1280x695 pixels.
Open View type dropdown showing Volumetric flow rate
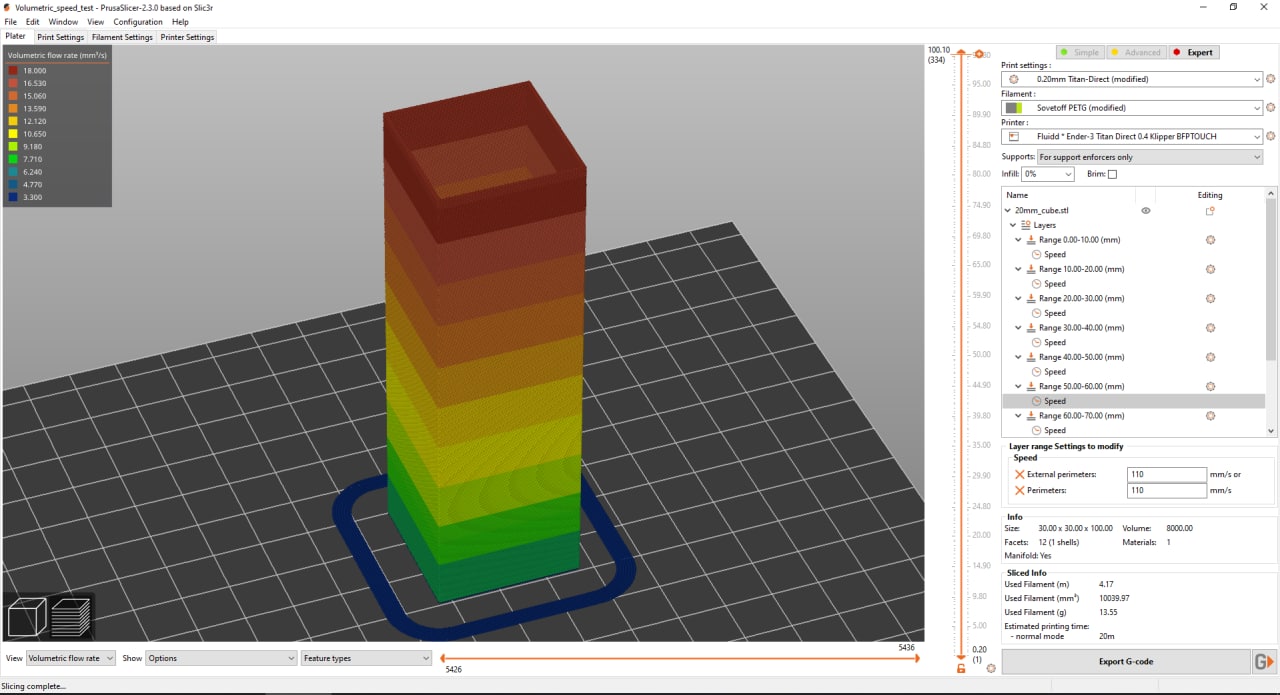[70, 658]
